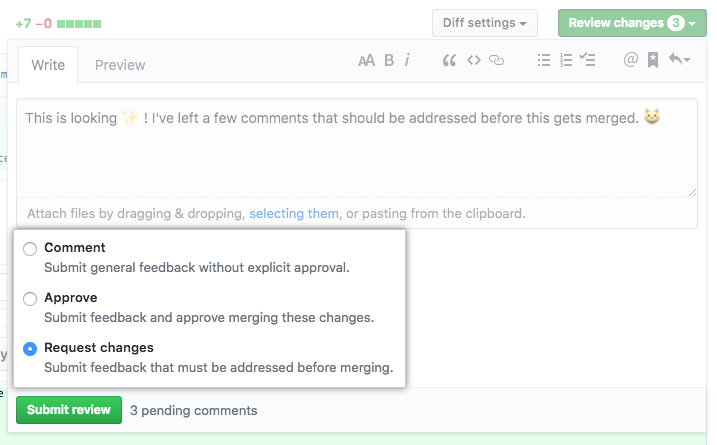Apply italic text formatting

pos(407,61)
